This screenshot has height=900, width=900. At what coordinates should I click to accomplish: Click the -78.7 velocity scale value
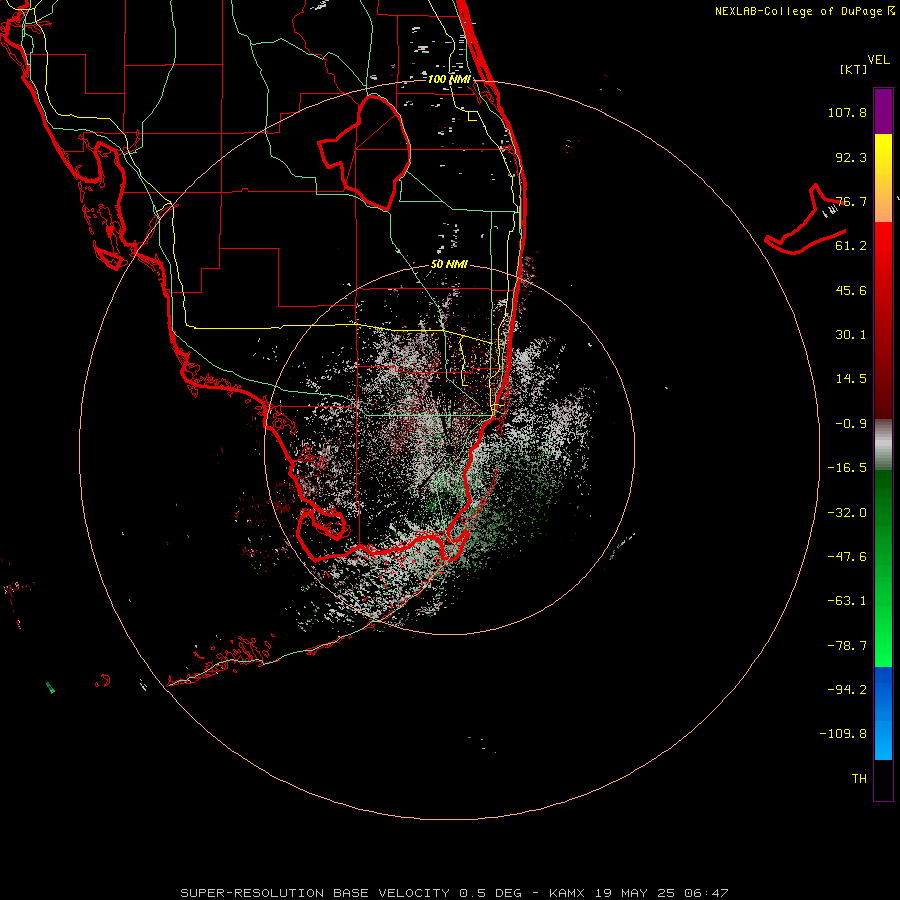(x=847, y=646)
